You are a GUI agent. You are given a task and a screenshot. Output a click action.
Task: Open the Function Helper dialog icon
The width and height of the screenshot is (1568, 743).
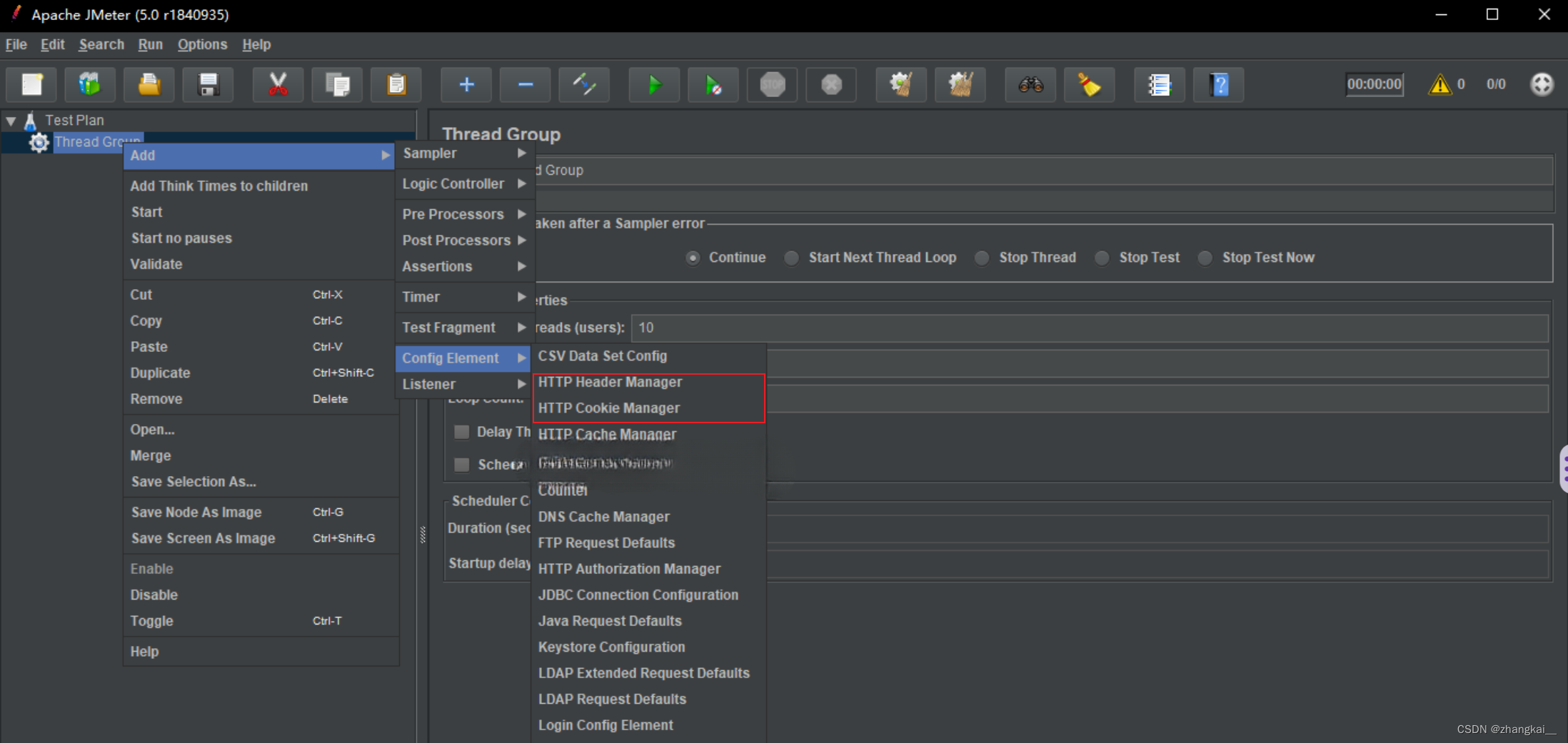tap(1160, 85)
